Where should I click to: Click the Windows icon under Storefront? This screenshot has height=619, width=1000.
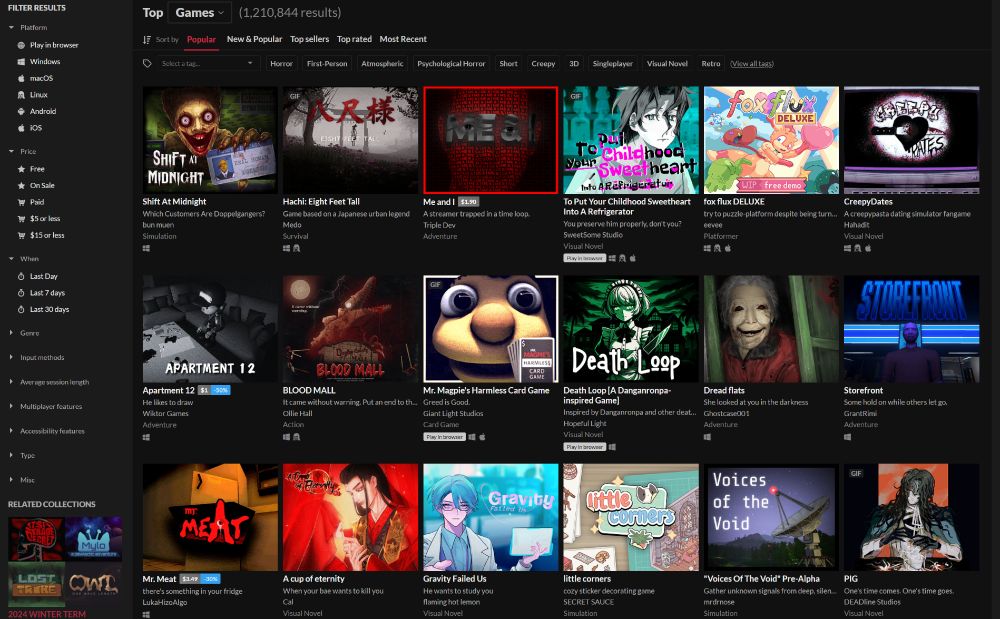(848, 437)
